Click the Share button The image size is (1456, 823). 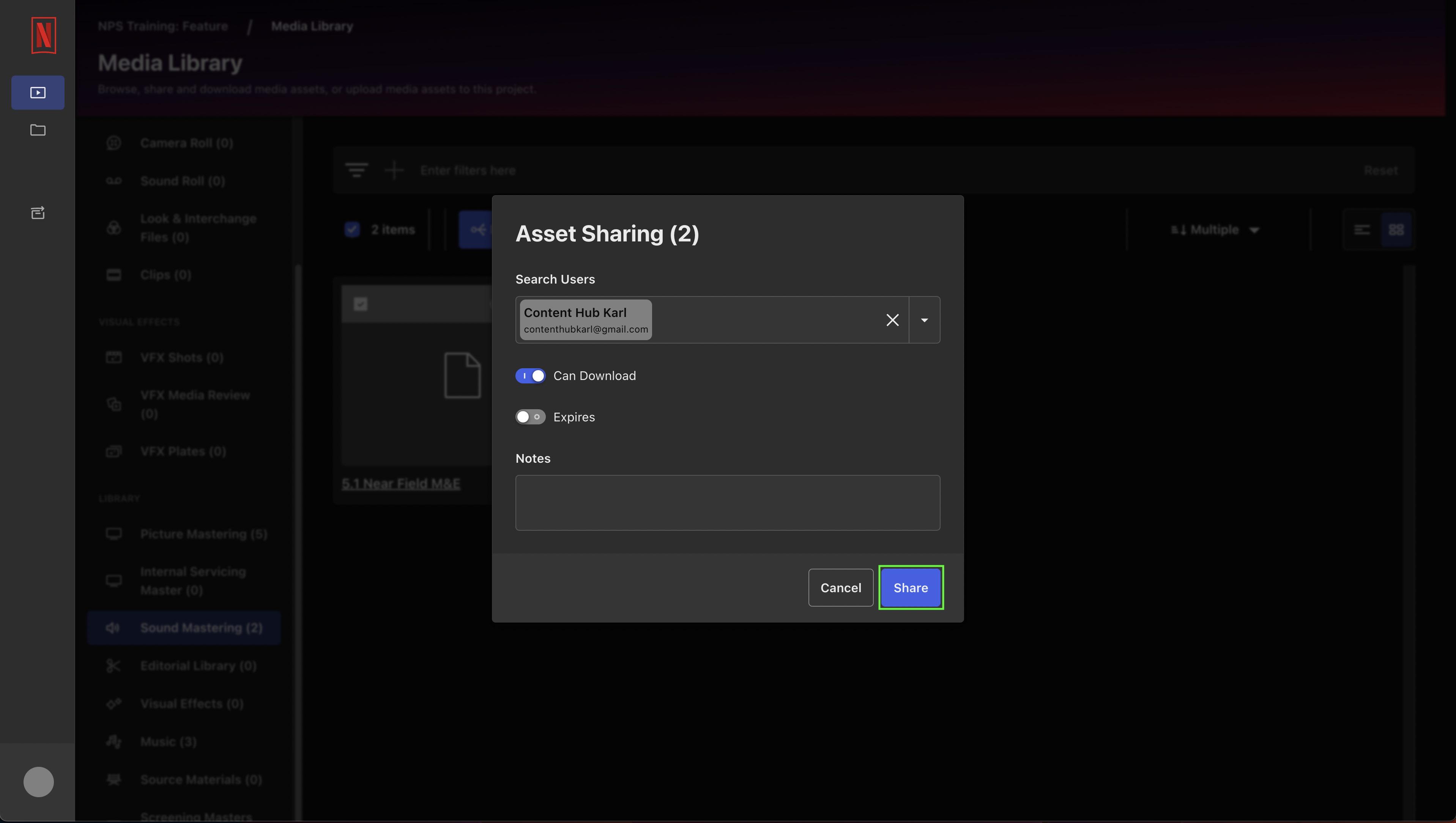[x=911, y=588]
